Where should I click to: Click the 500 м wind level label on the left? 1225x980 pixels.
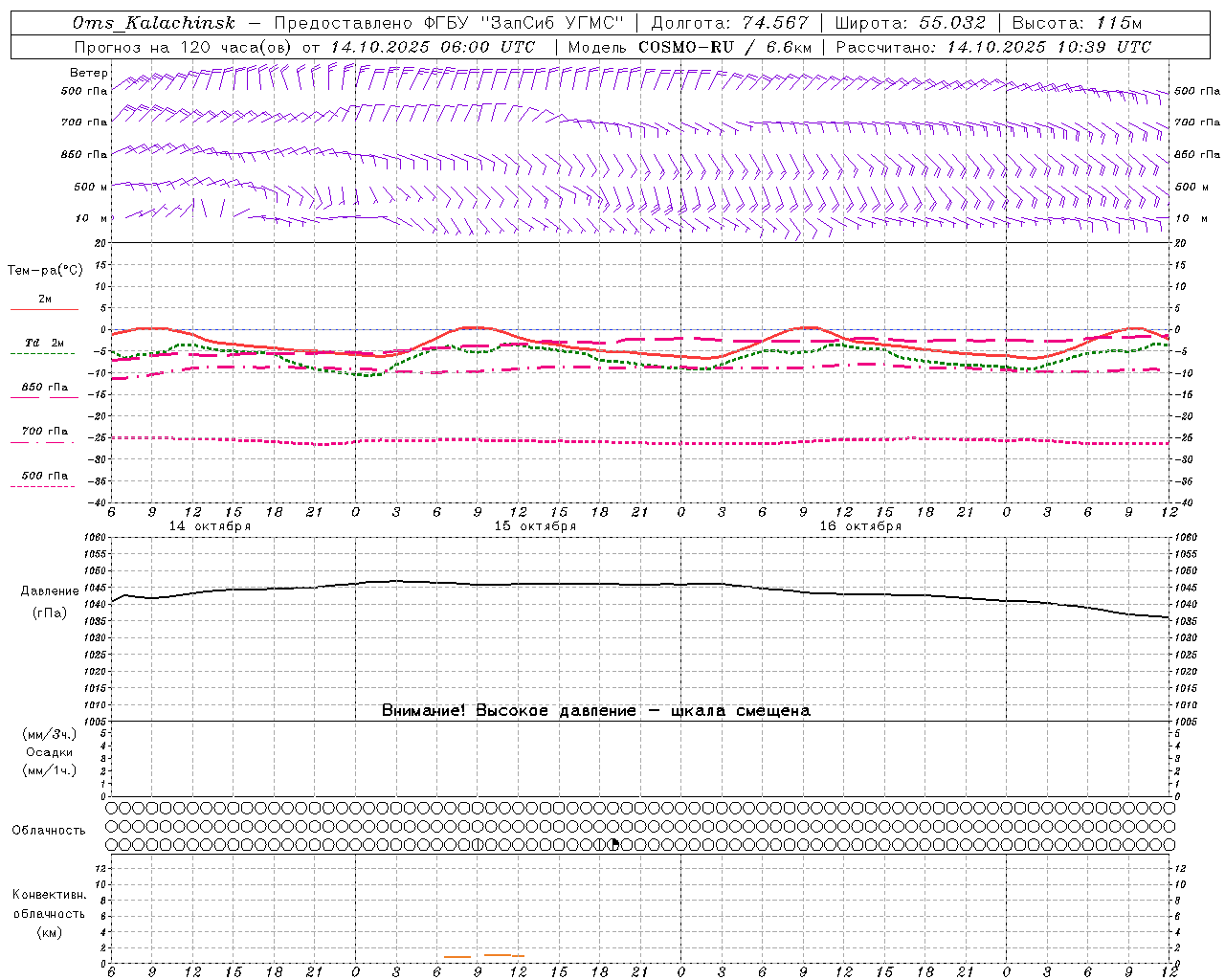(90, 187)
